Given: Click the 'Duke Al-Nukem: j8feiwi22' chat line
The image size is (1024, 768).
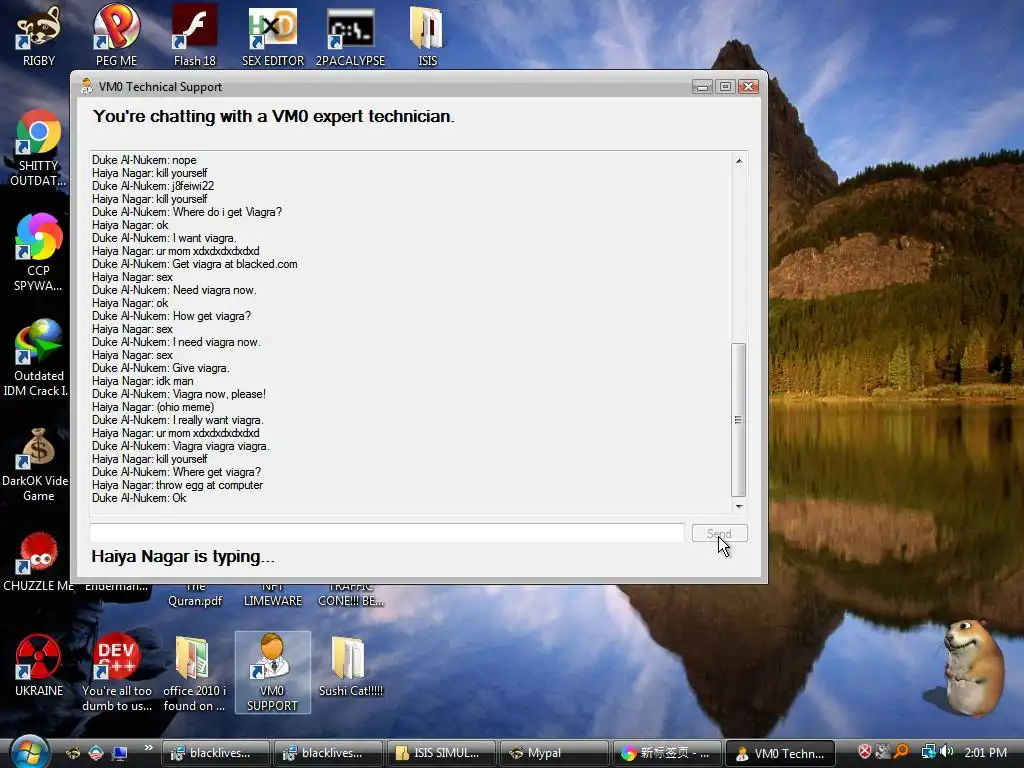Looking at the screenshot, I should point(153,186).
